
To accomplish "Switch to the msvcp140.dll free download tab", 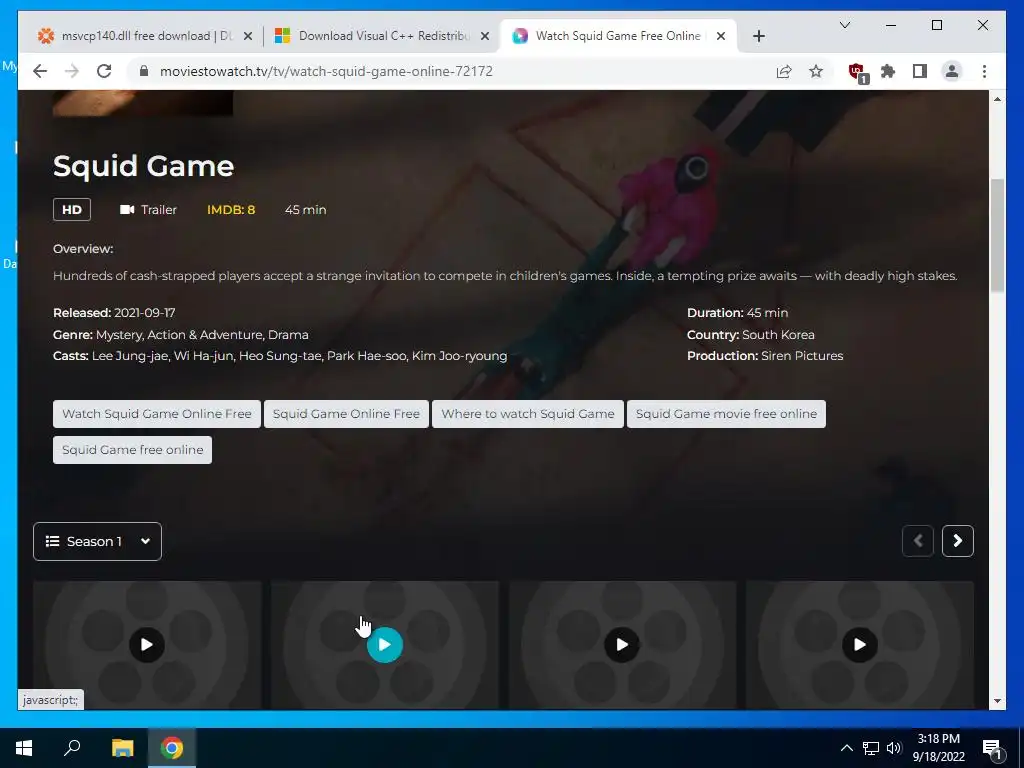I will (146, 36).
